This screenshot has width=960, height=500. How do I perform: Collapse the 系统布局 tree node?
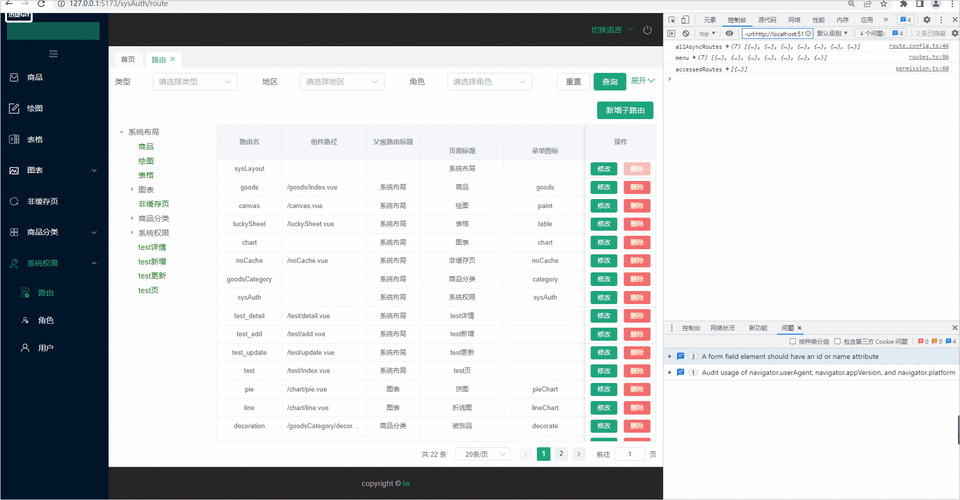[121, 132]
